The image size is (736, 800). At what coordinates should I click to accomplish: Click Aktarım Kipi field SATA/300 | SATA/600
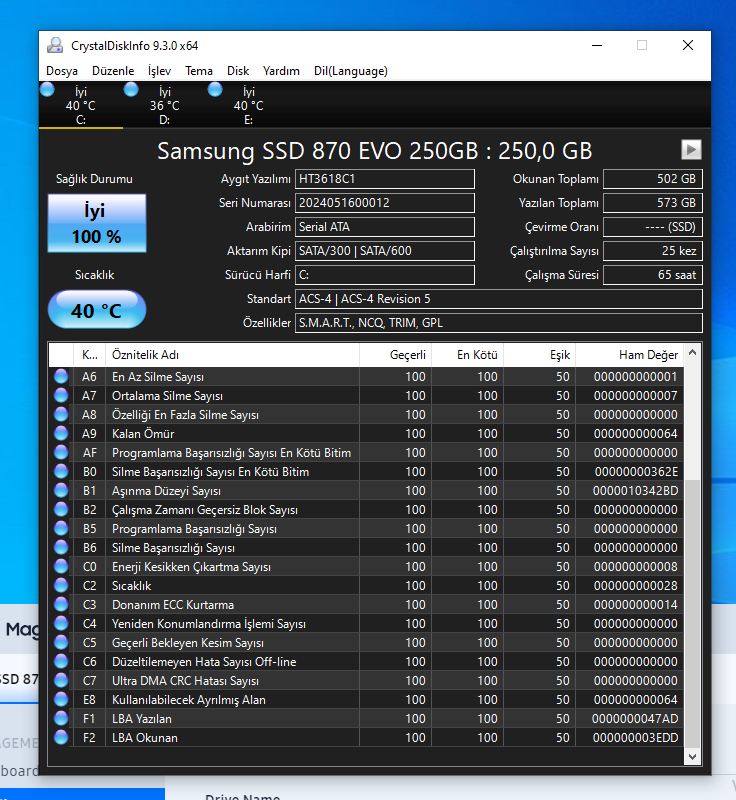pyautogui.click(x=385, y=251)
